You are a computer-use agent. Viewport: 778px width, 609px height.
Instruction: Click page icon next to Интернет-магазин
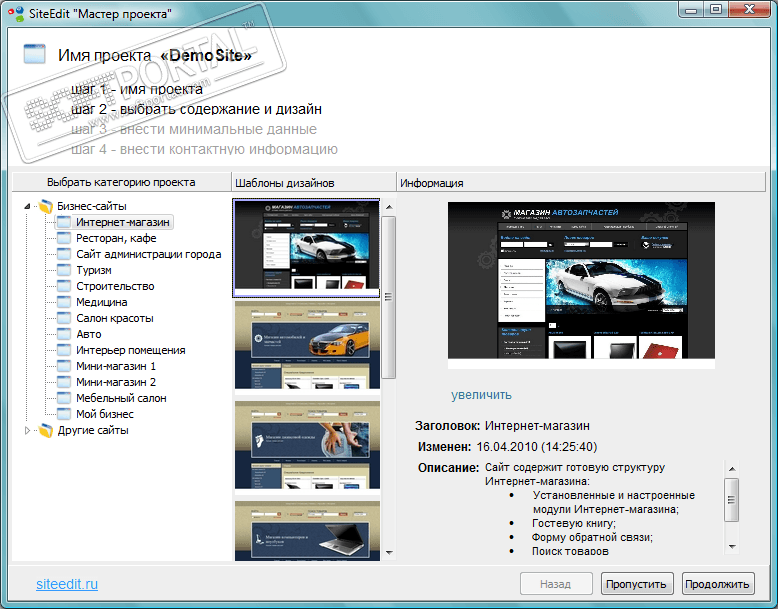click(x=64, y=222)
